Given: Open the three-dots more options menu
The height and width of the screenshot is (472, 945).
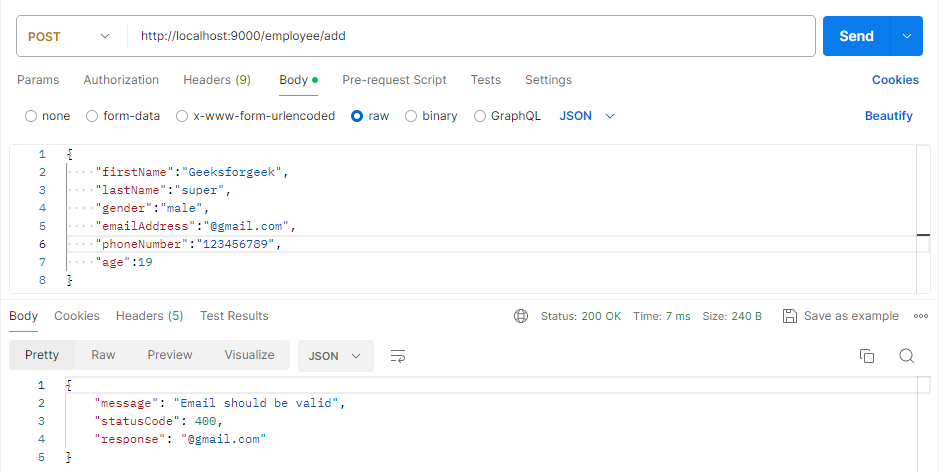Looking at the screenshot, I should coord(921,316).
